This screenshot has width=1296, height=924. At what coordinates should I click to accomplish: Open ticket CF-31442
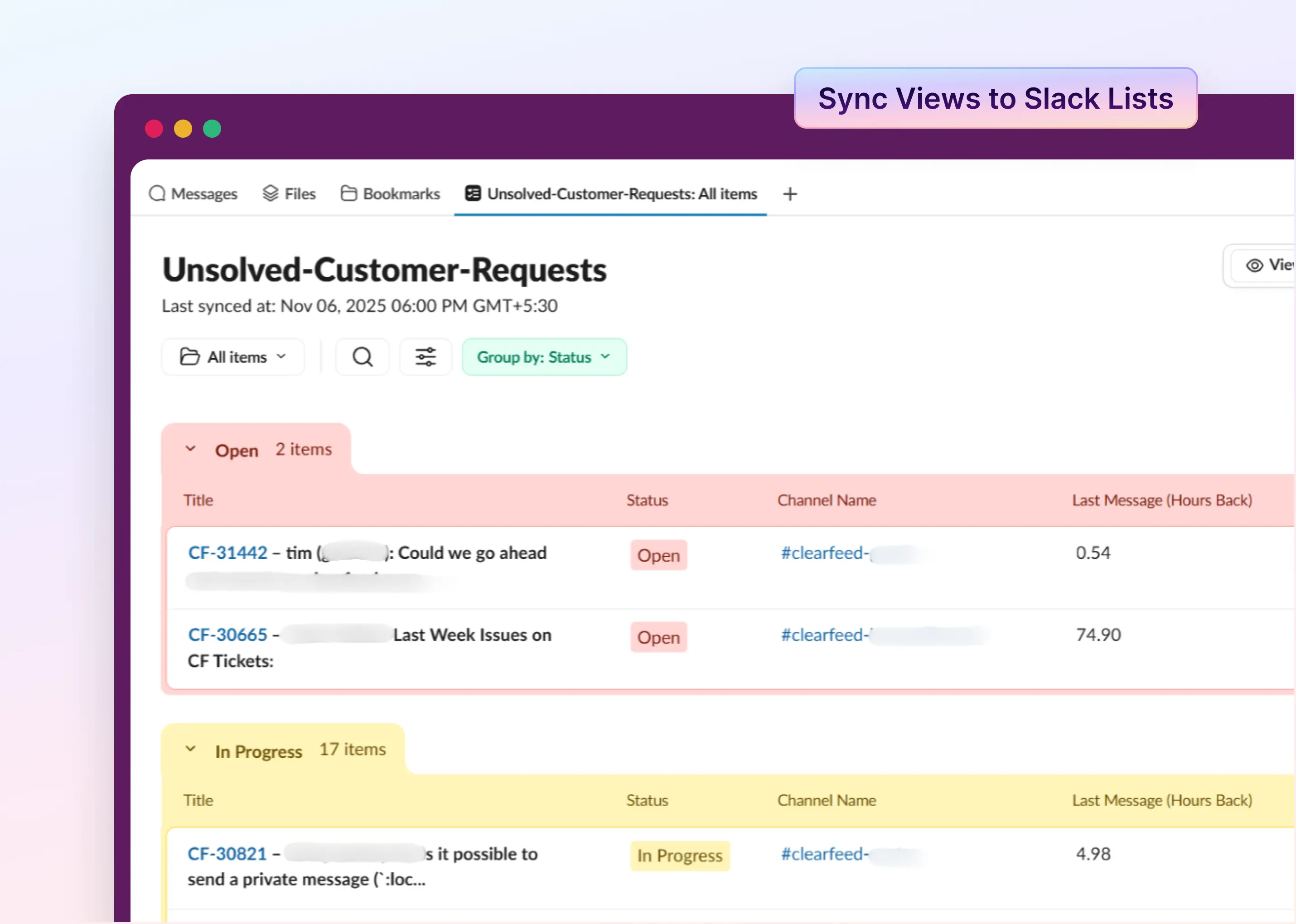tap(227, 552)
